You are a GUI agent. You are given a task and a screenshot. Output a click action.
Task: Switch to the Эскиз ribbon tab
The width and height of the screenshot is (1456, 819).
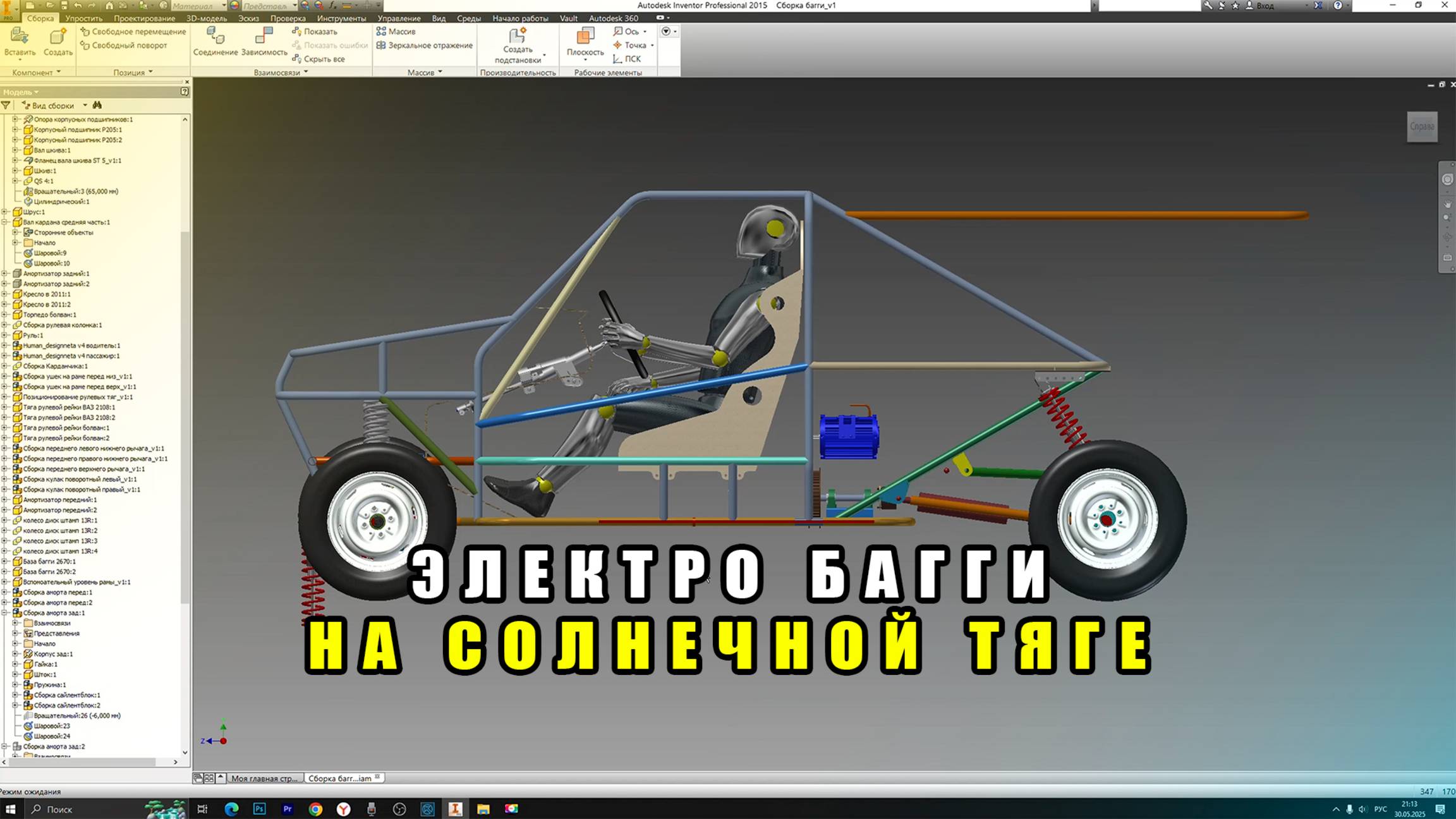click(x=248, y=18)
